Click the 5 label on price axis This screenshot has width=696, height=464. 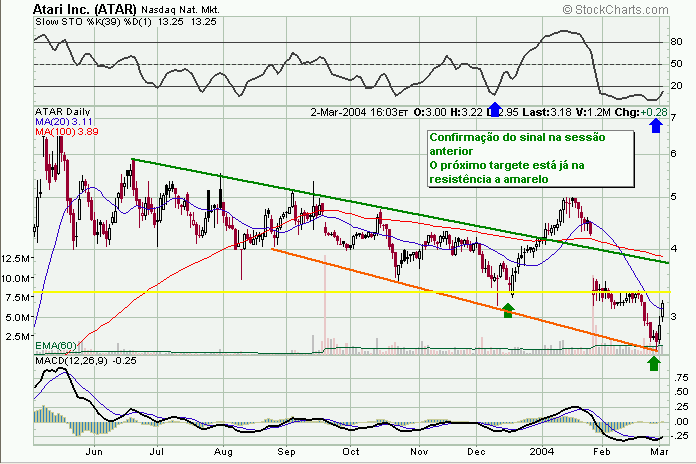click(673, 197)
